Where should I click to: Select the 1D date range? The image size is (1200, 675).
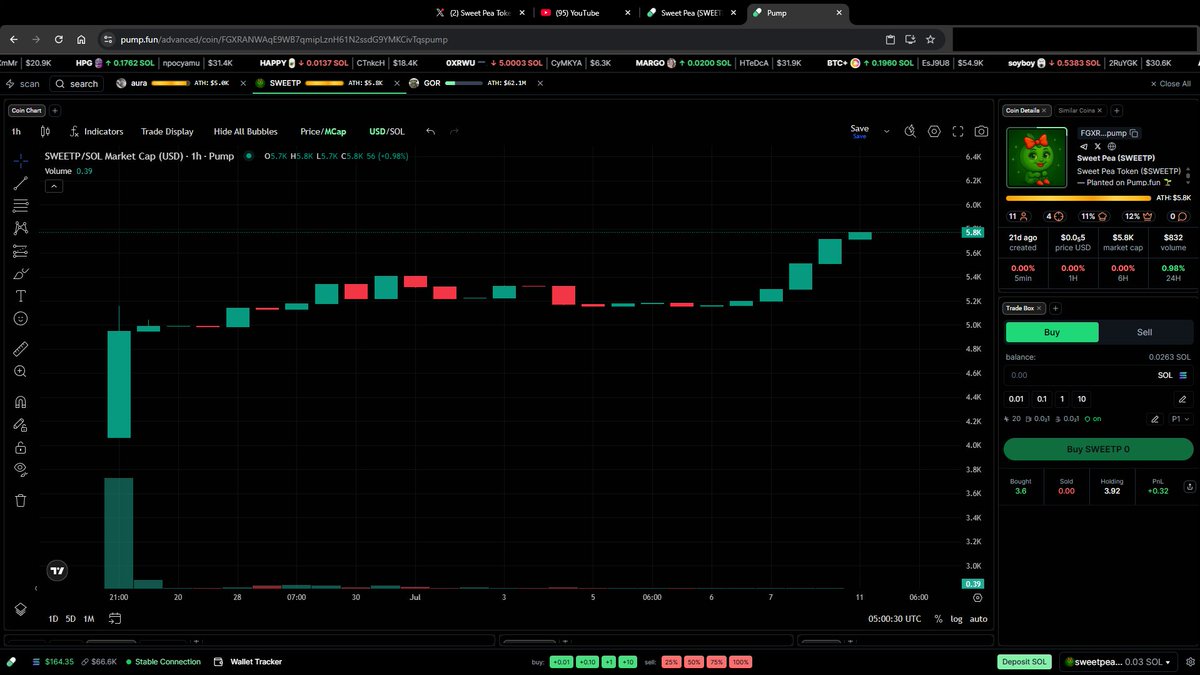pyautogui.click(x=53, y=619)
